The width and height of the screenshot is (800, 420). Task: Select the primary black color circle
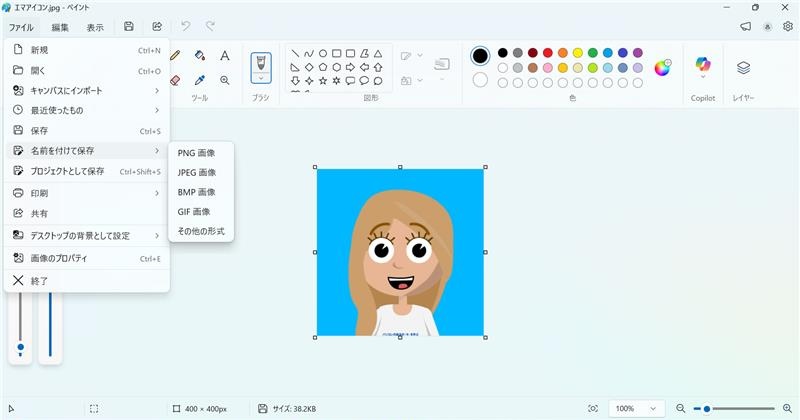pyautogui.click(x=480, y=55)
